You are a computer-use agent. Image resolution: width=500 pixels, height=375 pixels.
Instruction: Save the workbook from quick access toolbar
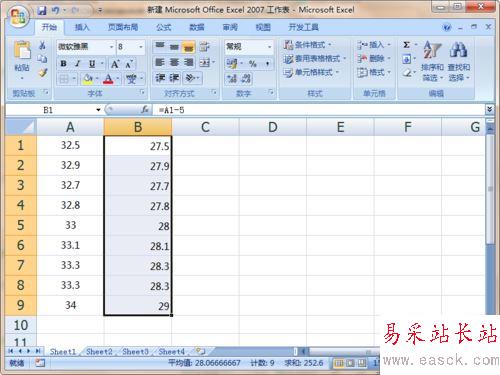42,10
